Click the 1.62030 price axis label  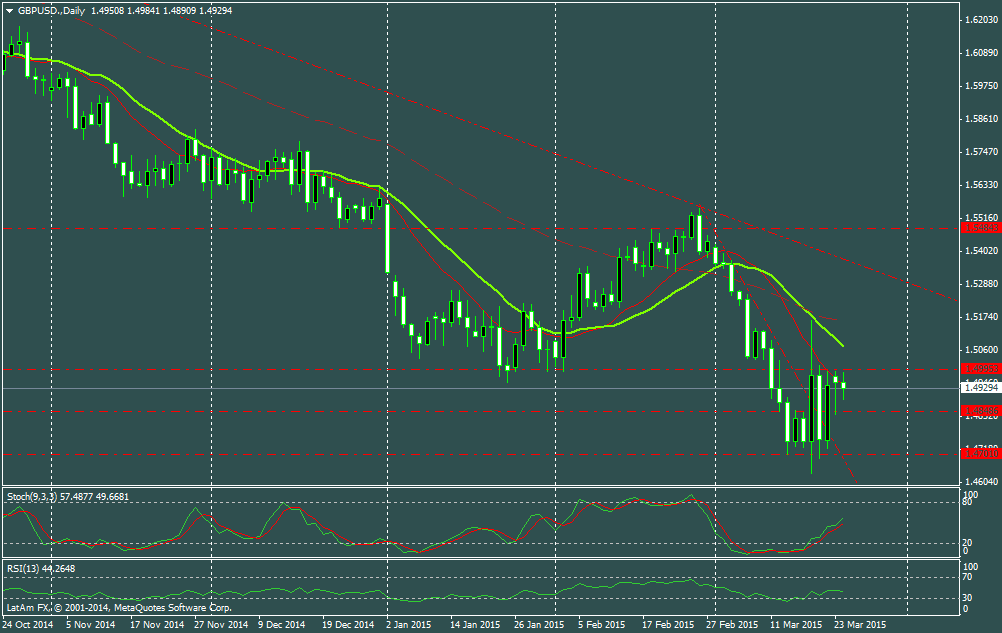click(x=980, y=19)
